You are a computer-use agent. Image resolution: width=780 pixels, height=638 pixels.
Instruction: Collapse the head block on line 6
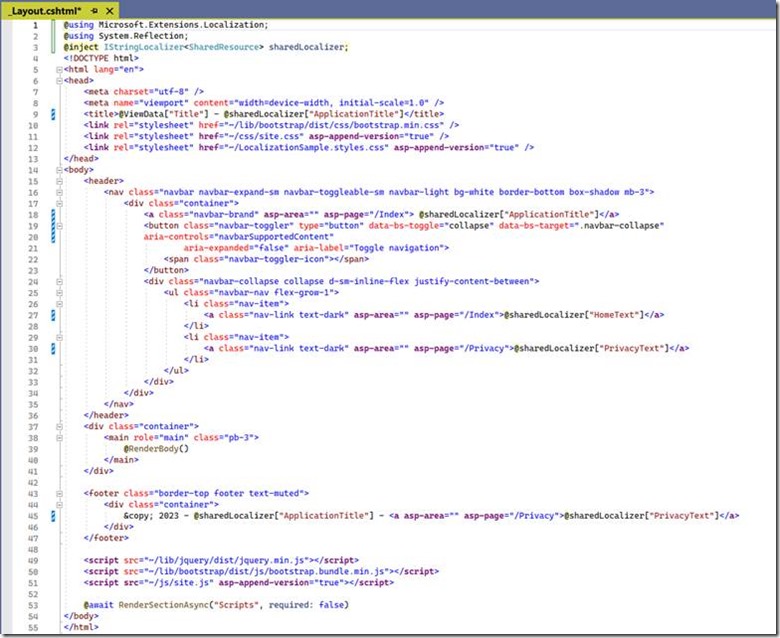click(59, 81)
